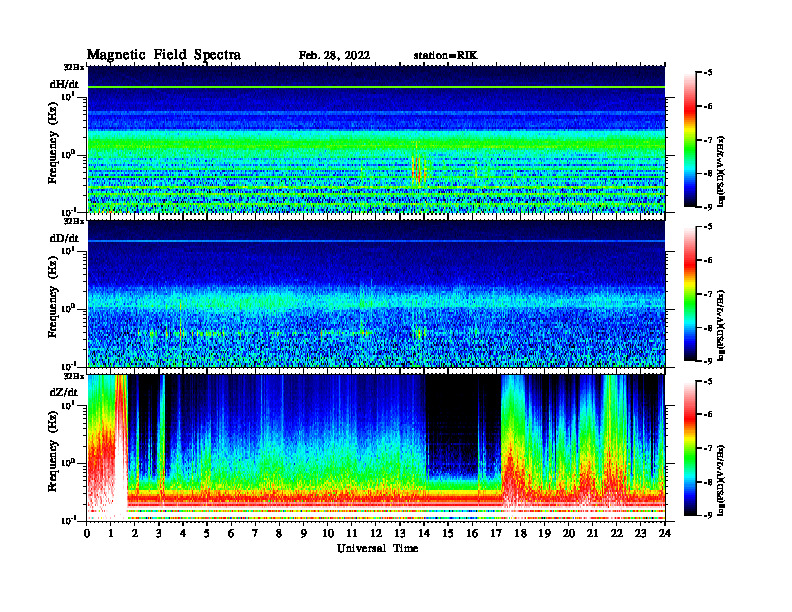Click hour 4 on the Universal Time axis
Image resolution: width=792 pixels, height=612 pixels.
pos(183,534)
